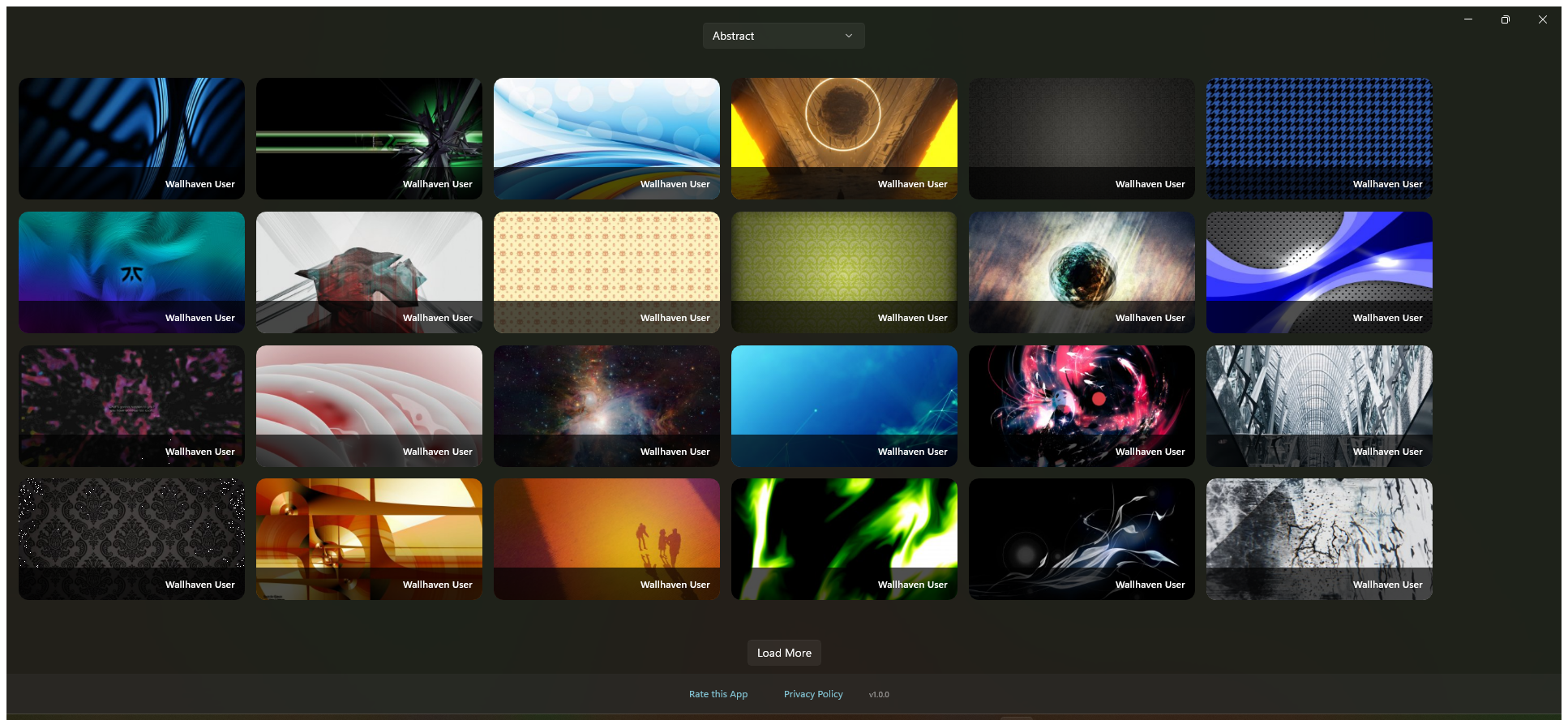Image resolution: width=1568 pixels, height=720 pixels.
Task: Pick the blue ribbon on perforated metal wallpaper
Action: pos(1319,272)
